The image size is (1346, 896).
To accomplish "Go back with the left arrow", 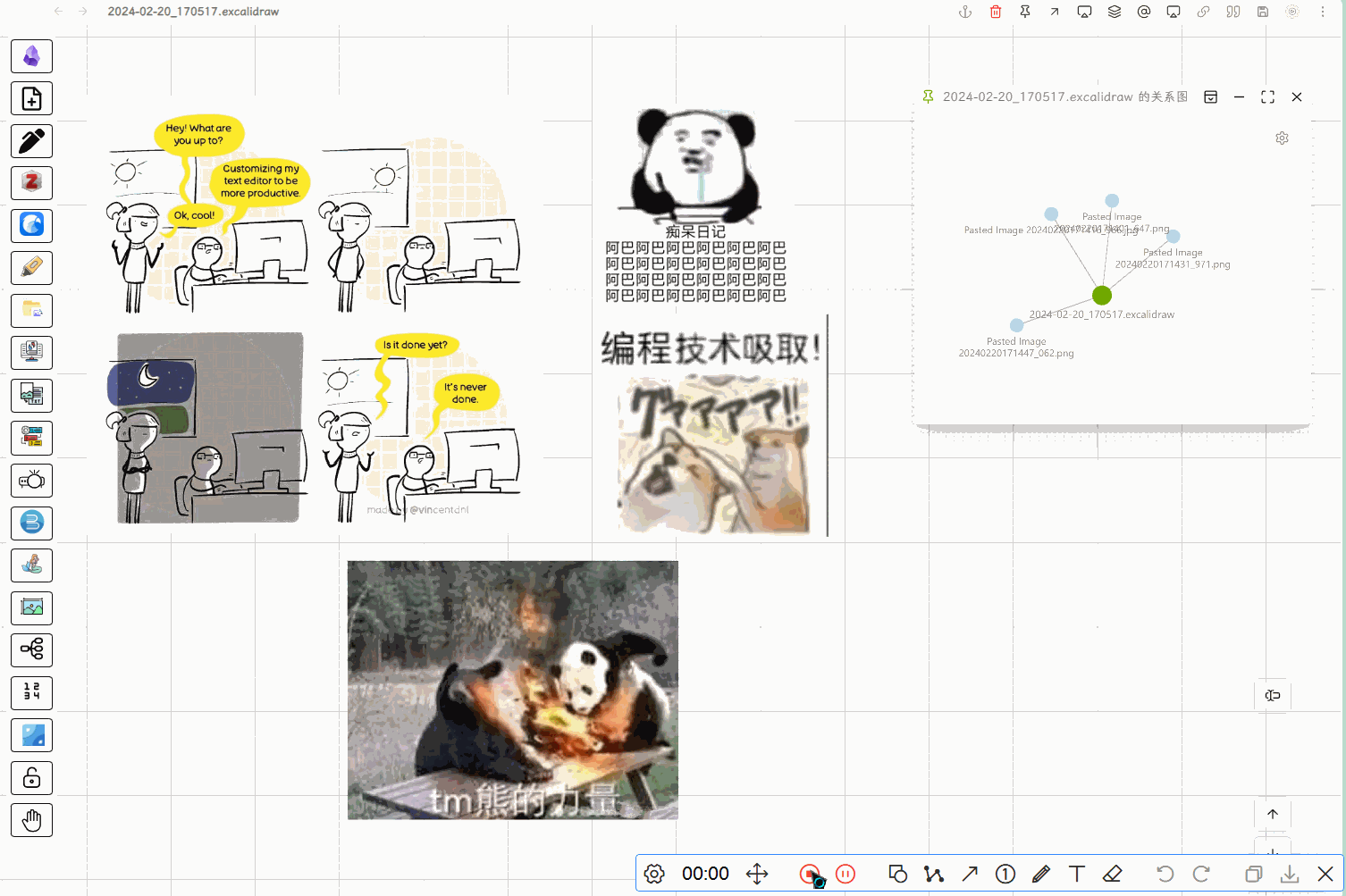I will coord(59,12).
